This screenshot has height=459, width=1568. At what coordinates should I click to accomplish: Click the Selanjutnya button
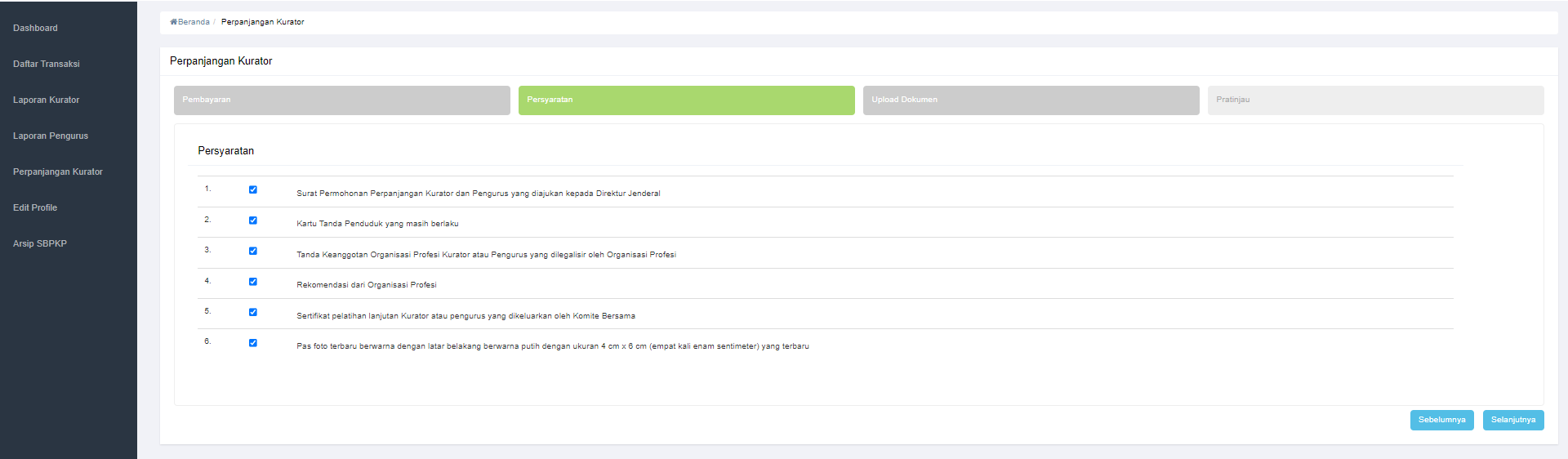point(1513,420)
